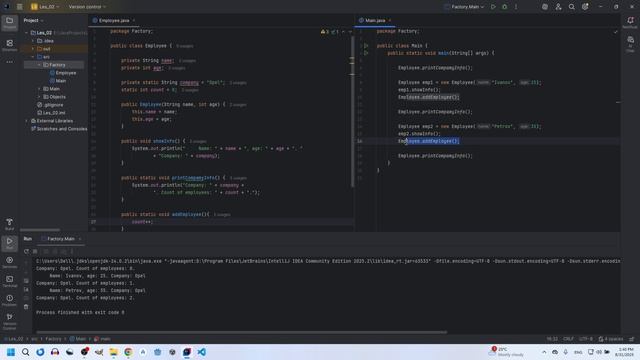Open Windows Start menu
The height and width of the screenshot is (360, 640).
[x=11, y=352]
